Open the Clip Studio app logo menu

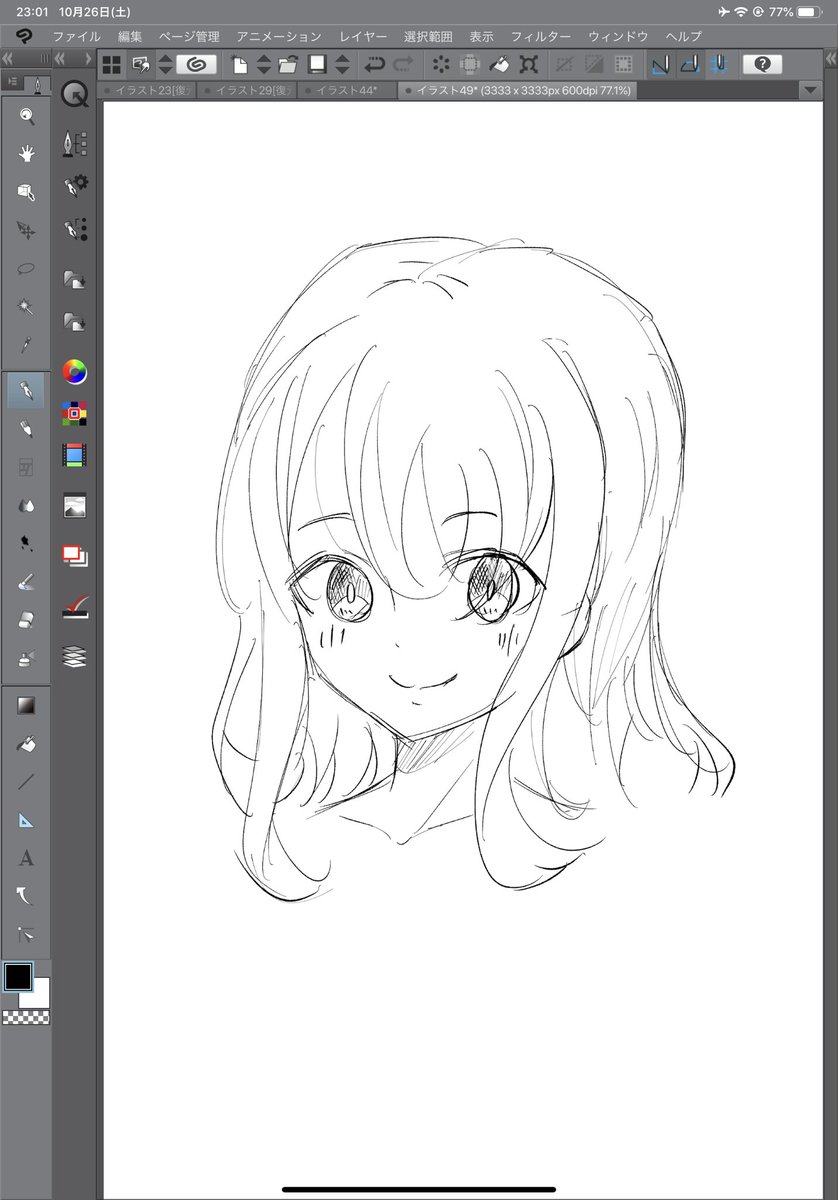pyautogui.click(x=24, y=36)
